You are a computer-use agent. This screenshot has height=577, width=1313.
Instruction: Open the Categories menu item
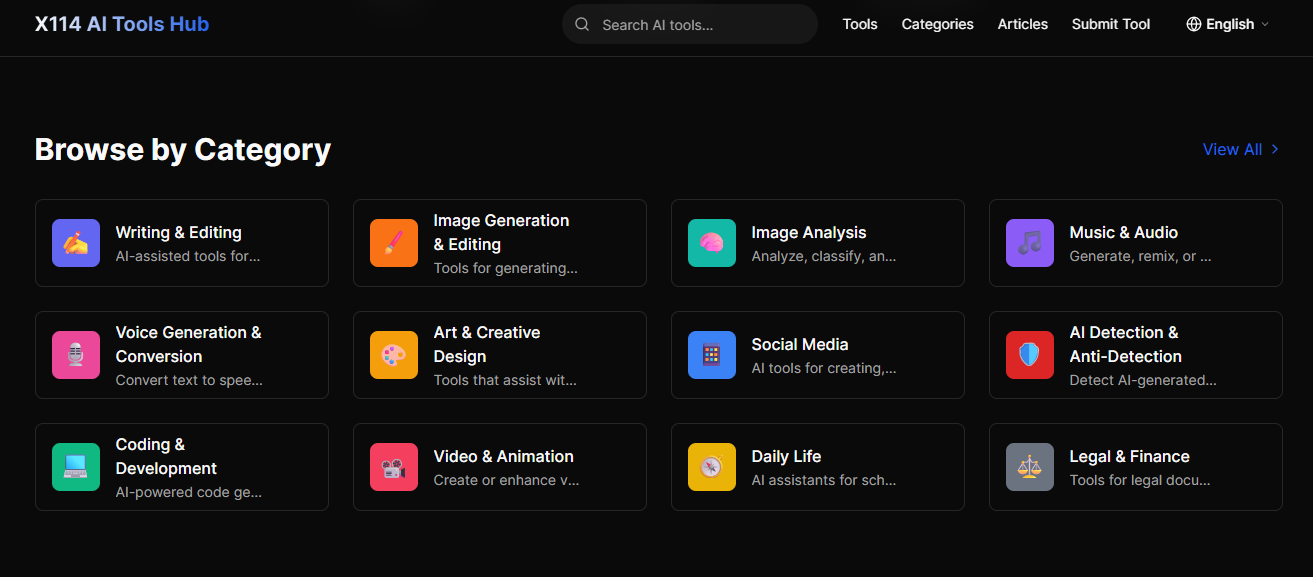coord(937,24)
